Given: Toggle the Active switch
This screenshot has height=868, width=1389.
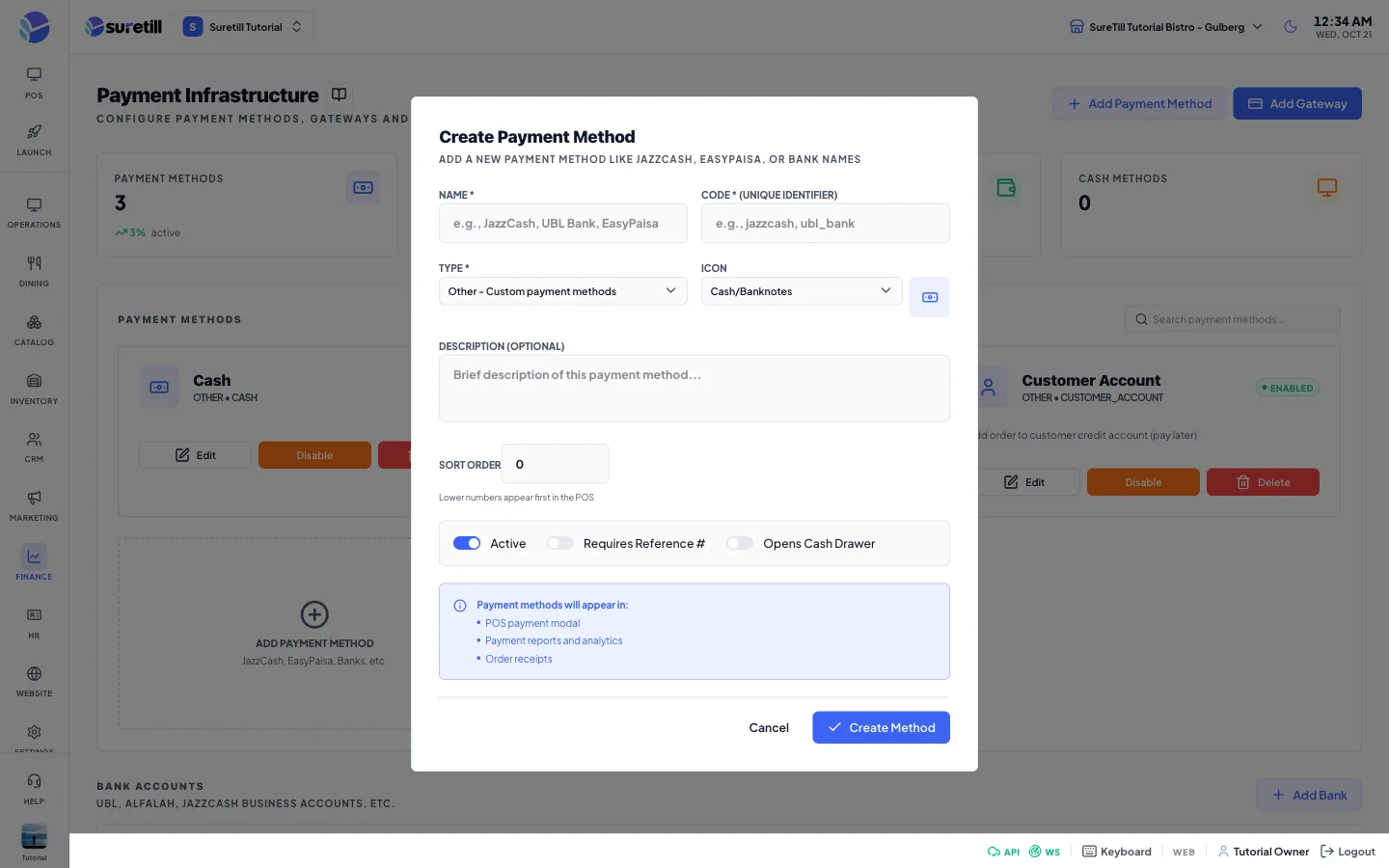Looking at the screenshot, I should click(x=467, y=544).
